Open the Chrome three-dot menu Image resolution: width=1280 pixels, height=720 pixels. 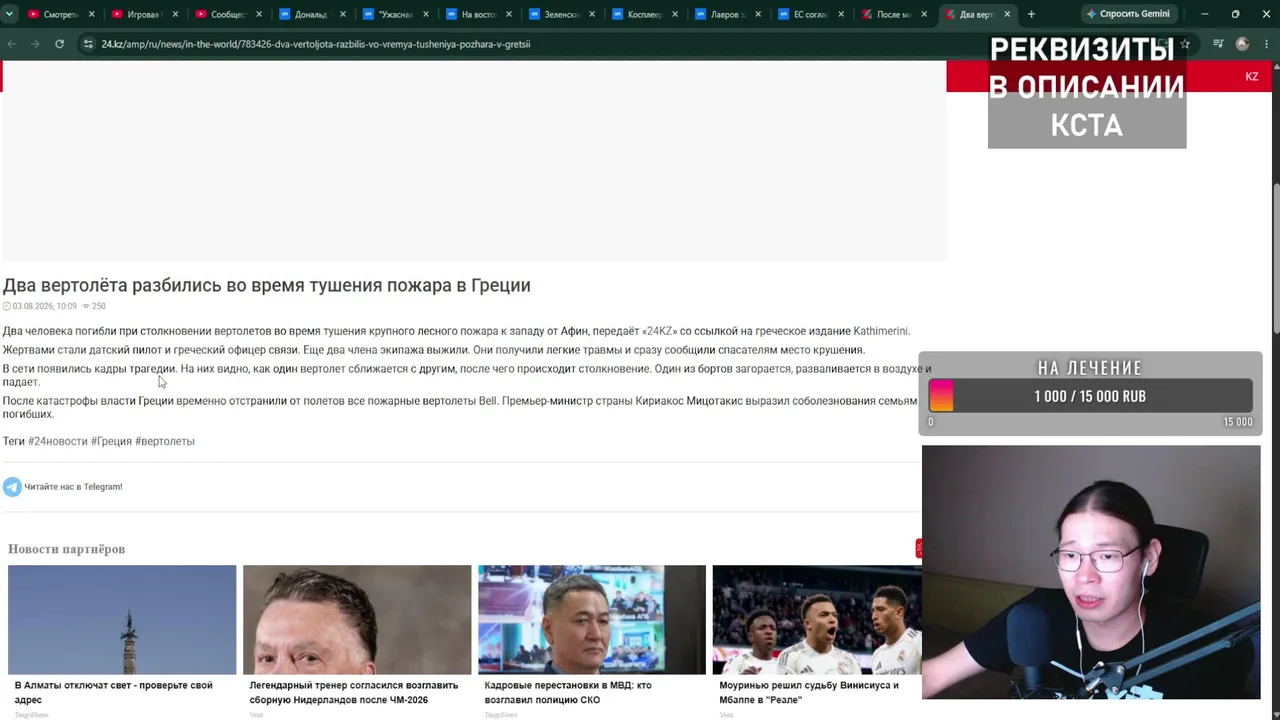pyautogui.click(x=1266, y=44)
